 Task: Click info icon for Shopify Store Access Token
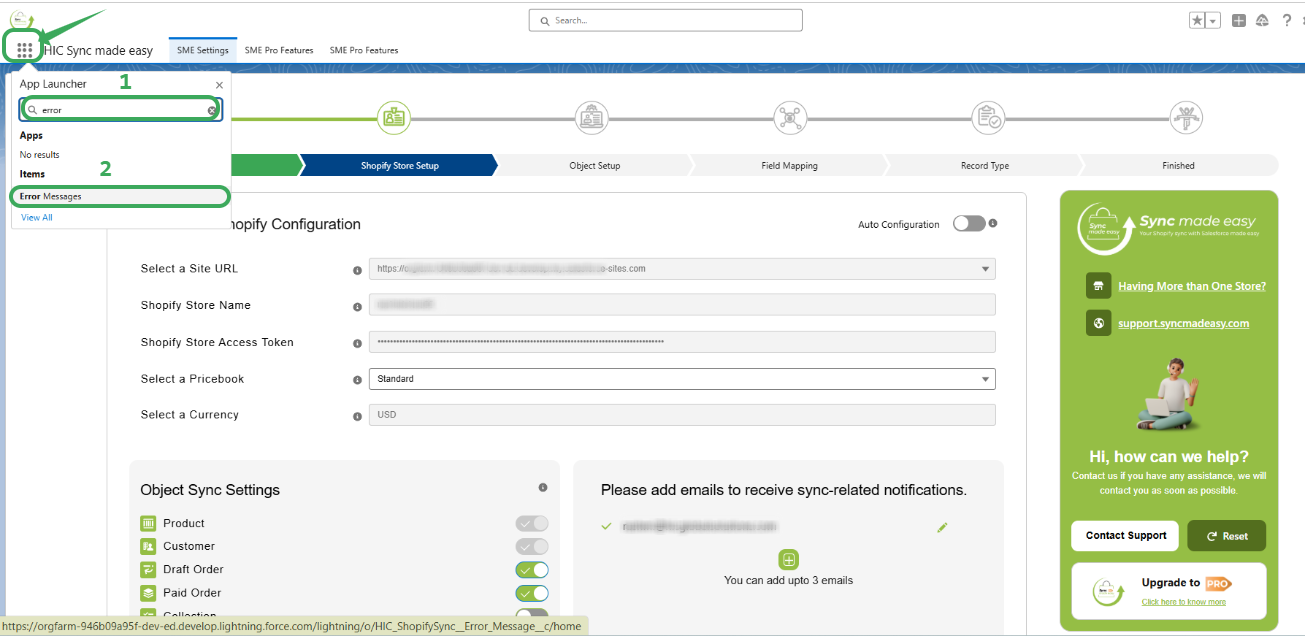pyautogui.click(x=357, y=343)
